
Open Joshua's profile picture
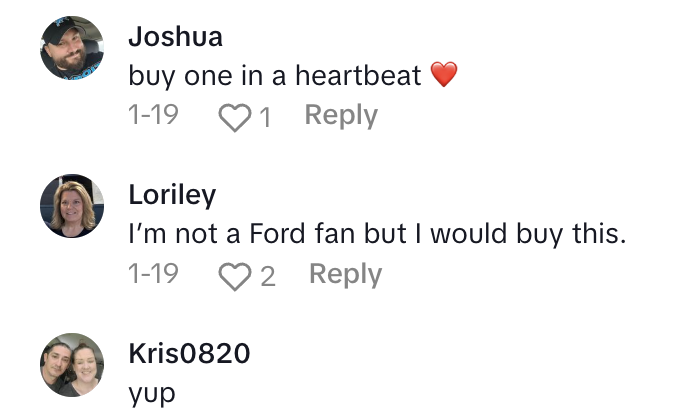tap(72, 51)
